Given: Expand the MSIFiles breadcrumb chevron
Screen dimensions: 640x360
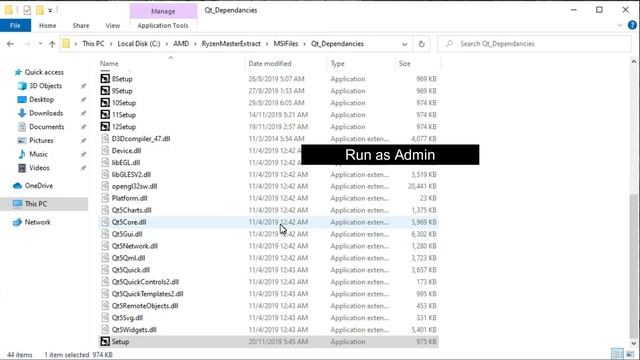Looking at the screenshot, I should click(x=304, y=44).
